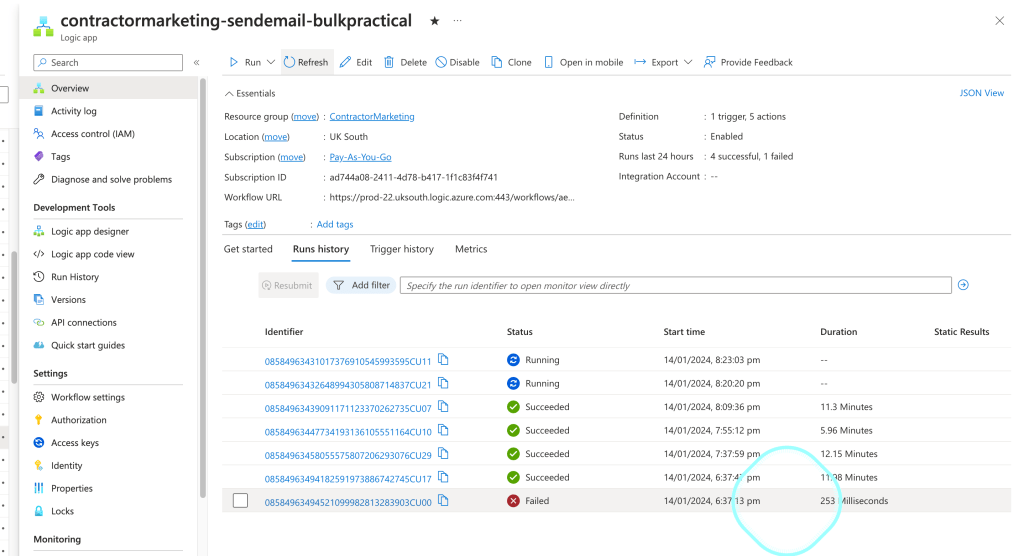The width and height of the screenshot is (1024, 556).
Task: Switch to Trigger history tab
Action: [402, 249]
